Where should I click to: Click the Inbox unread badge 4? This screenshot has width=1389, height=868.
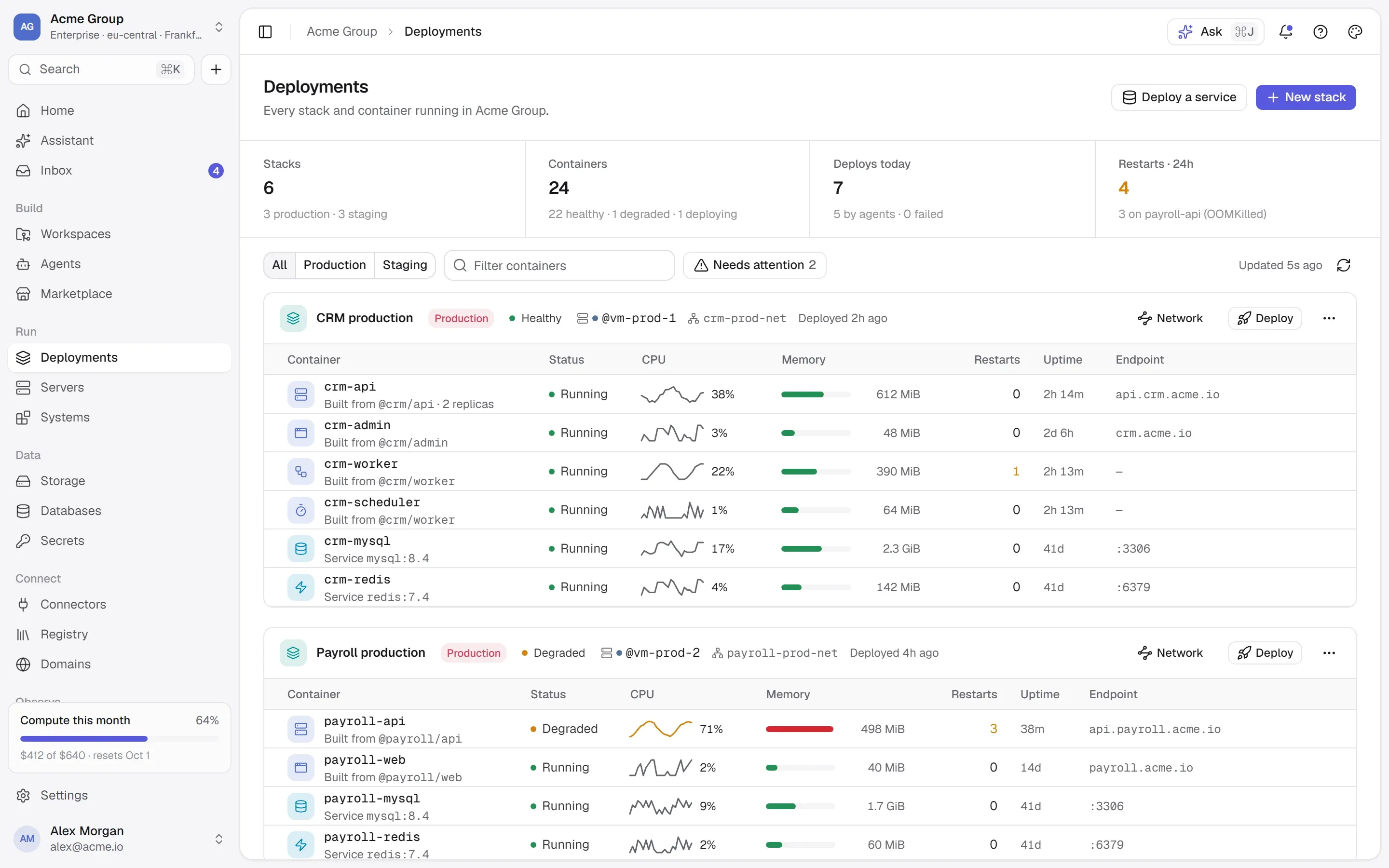[216, 171]
